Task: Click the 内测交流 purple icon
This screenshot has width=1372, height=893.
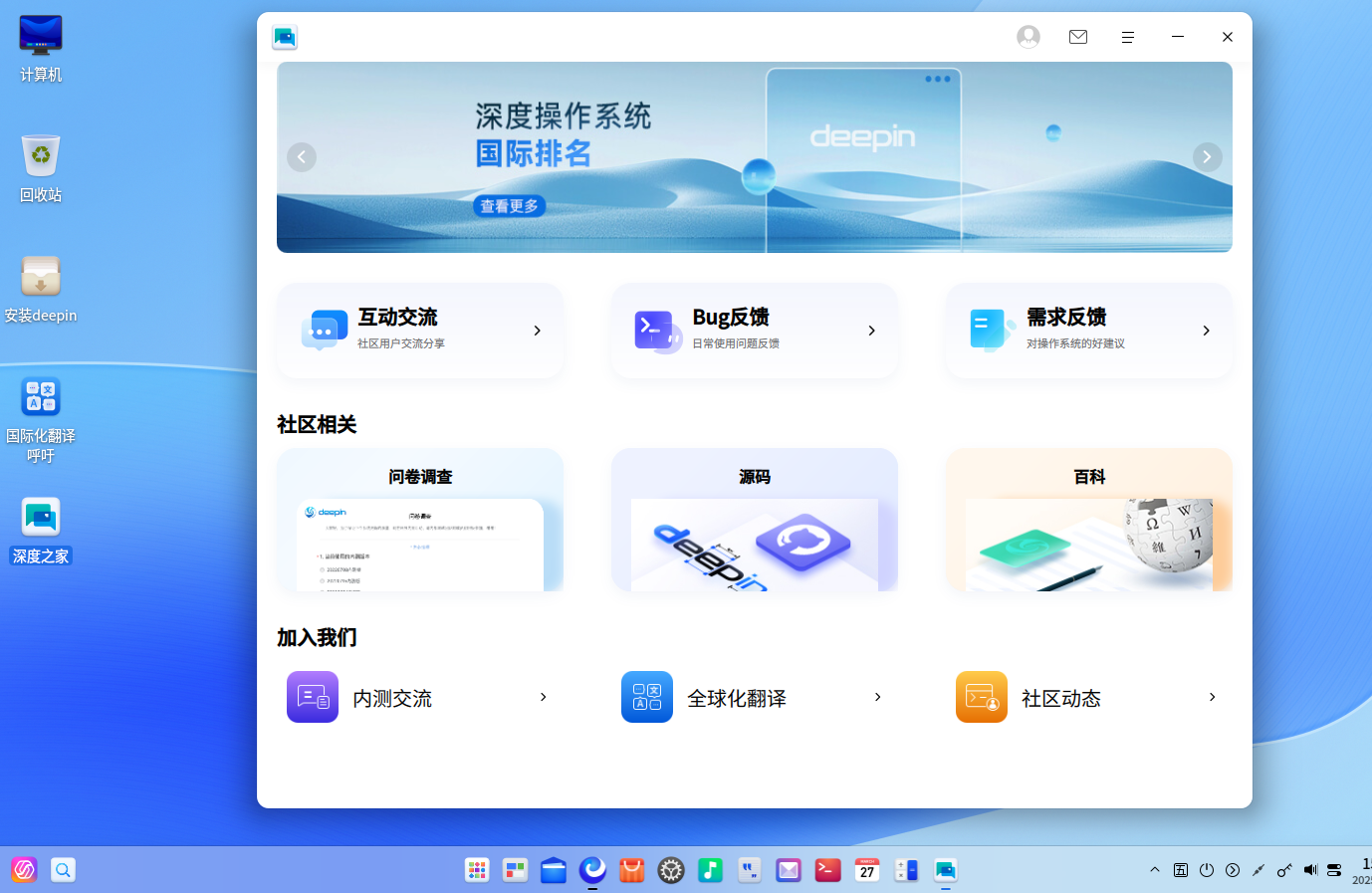Action: click(313, 697)
